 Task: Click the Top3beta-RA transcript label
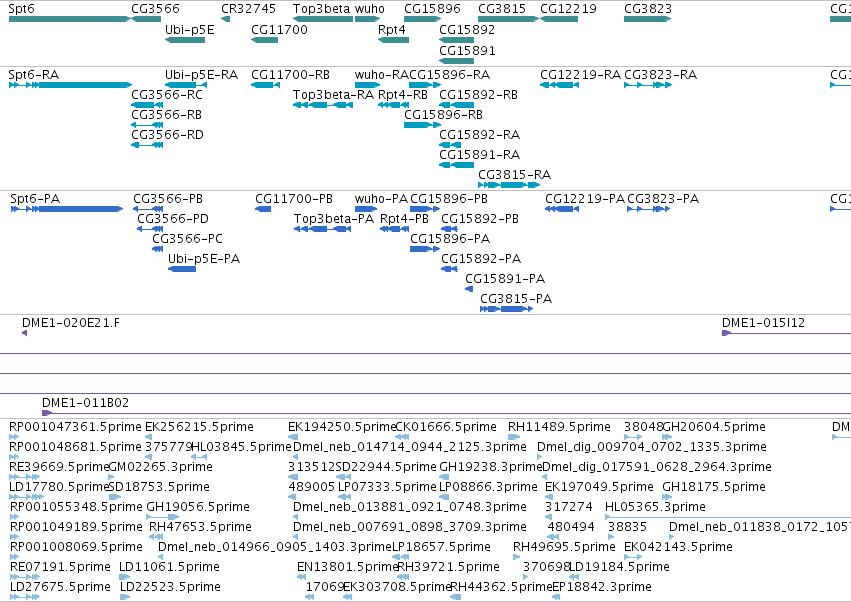[x=333, y=95]
